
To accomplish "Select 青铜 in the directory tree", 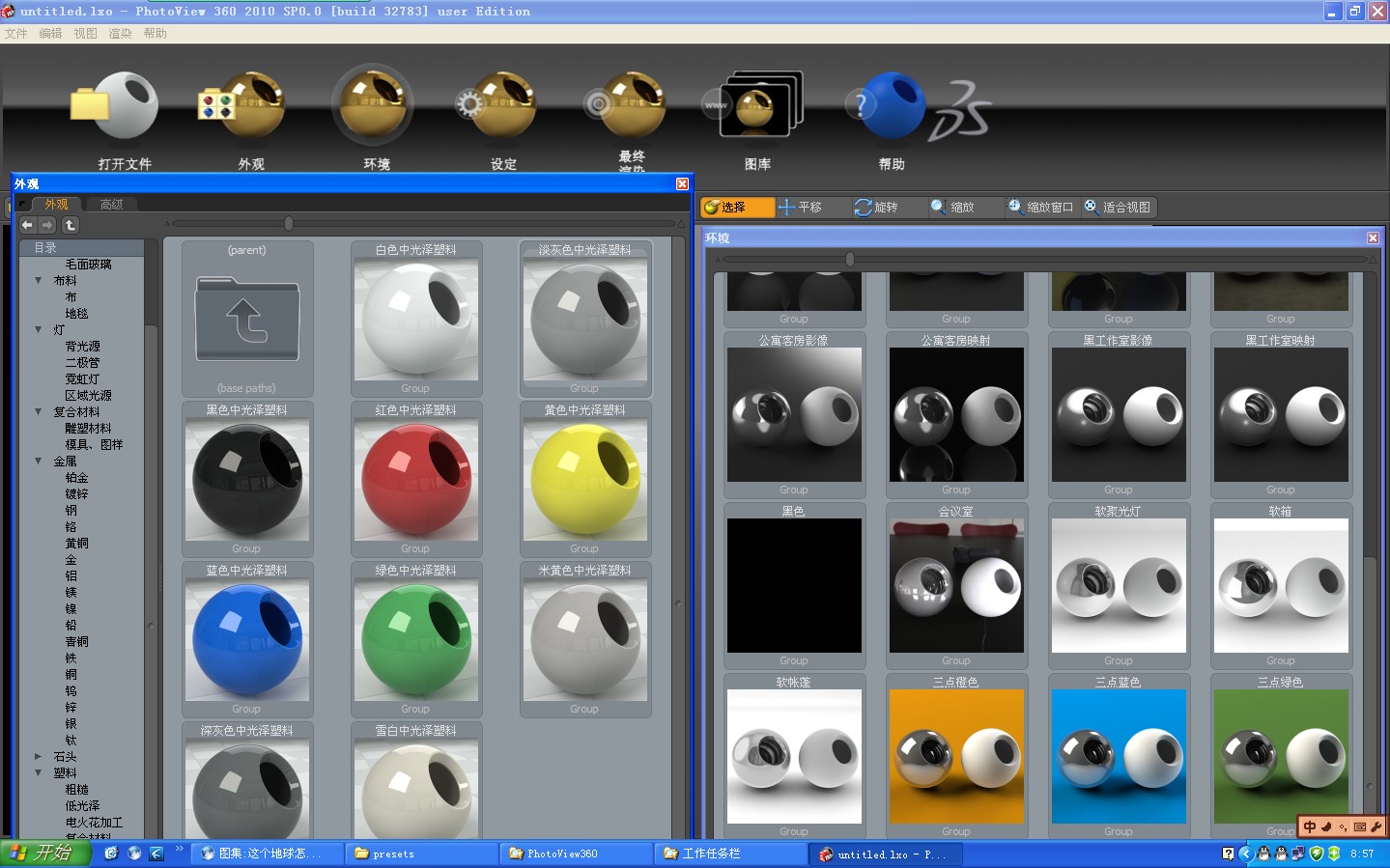I will coord(76,642).
